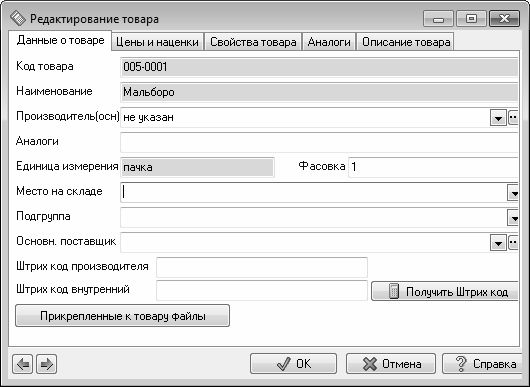The width and height of the screenshot is (530, 387).
Task: Open the Описание товара tab
Action: coord(405,42)
